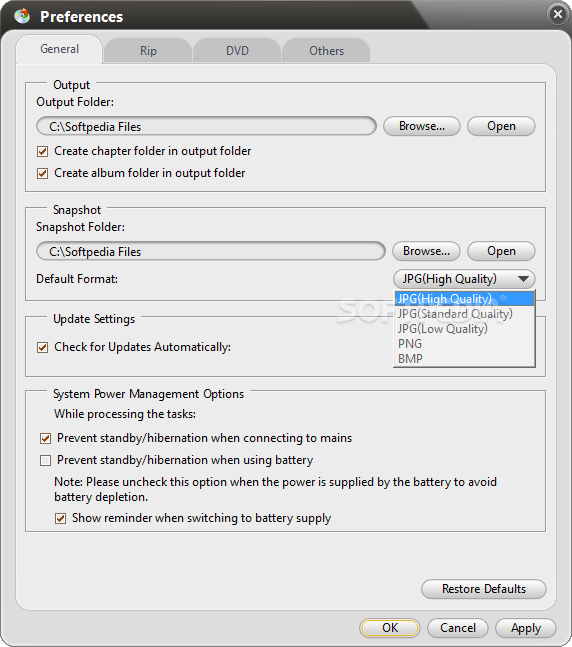Viewport: 572px width, 647px height.
Task: Select BMP snapshot format
Action: click(464, 359)
